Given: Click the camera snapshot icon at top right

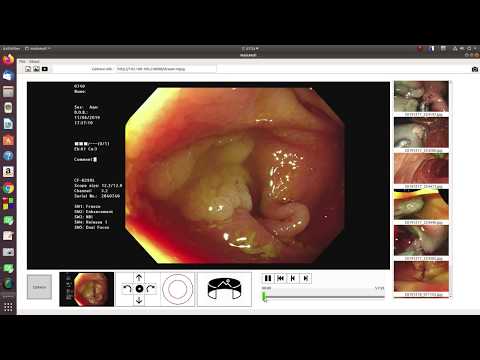Looking at the screenshot, I should tap(475, 69).
